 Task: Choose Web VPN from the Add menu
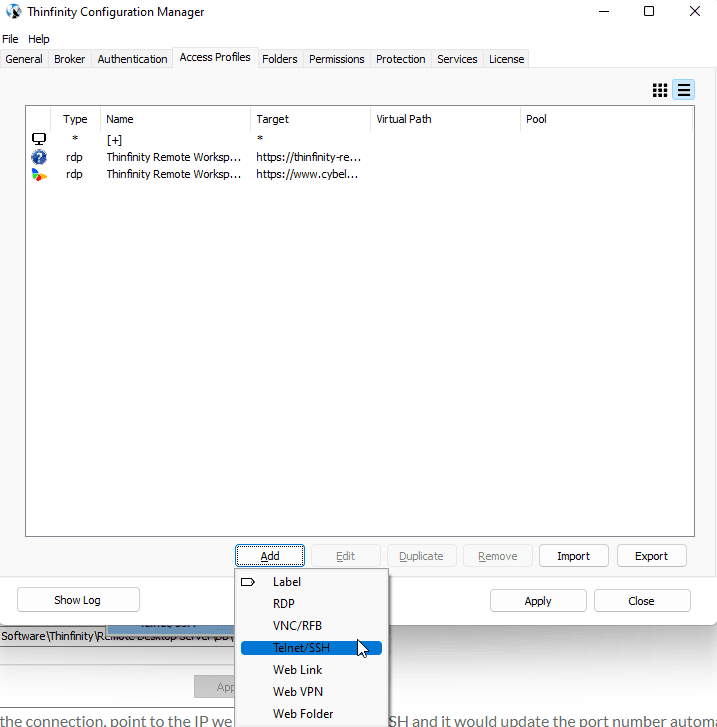coord(311,692)
